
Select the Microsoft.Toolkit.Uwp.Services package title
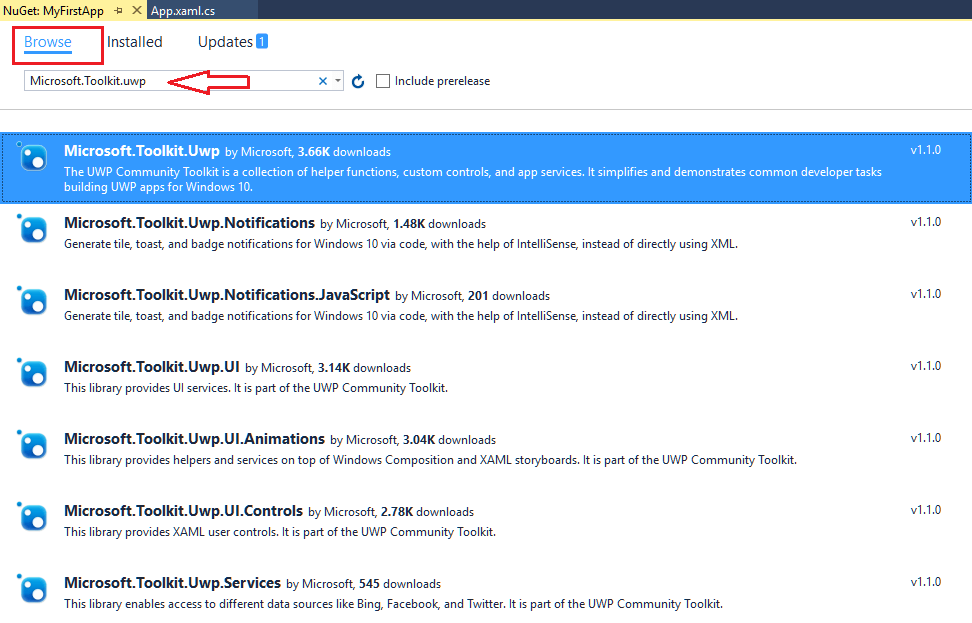coord(172,583)
